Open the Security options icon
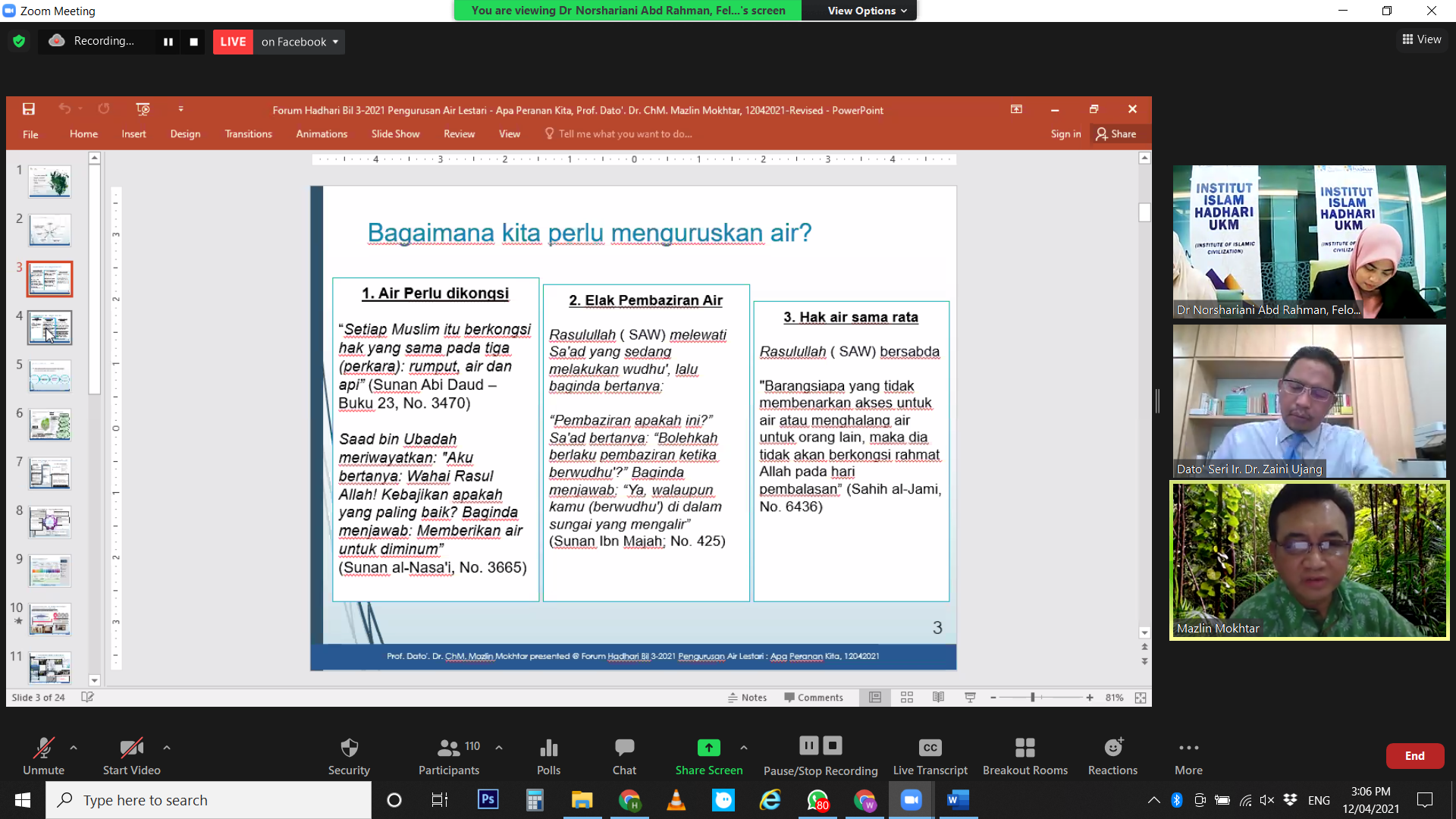1456x819 pixels. [x=349, y=756]
